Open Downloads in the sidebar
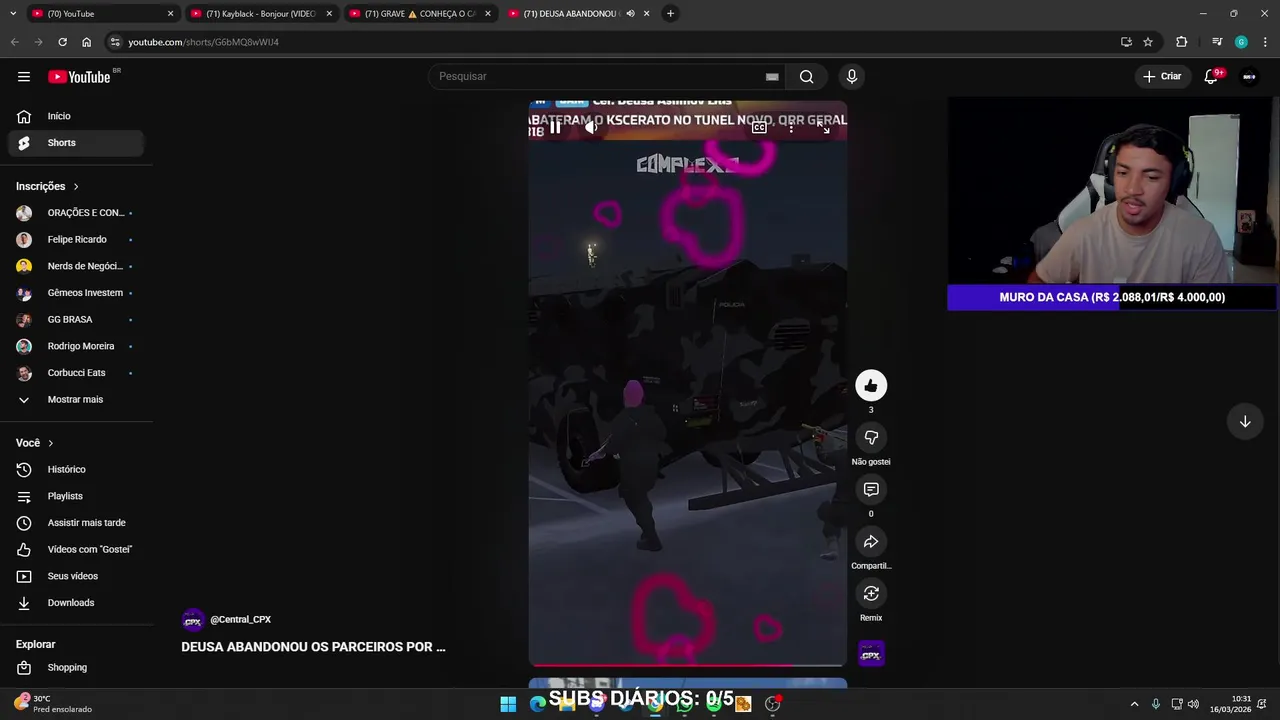Viewport: 1280px width, 720px height. [76, 603]
